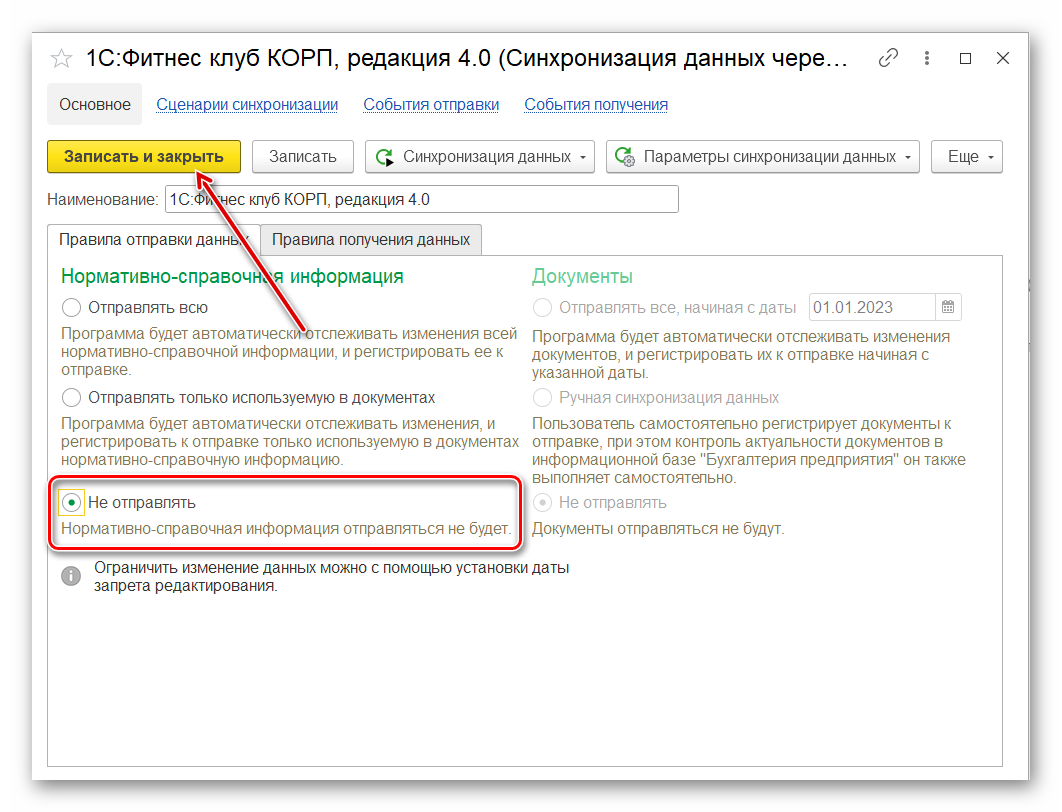Open the calendar date picker
This screenshot has width=1062, height=812.
point(948,307)
